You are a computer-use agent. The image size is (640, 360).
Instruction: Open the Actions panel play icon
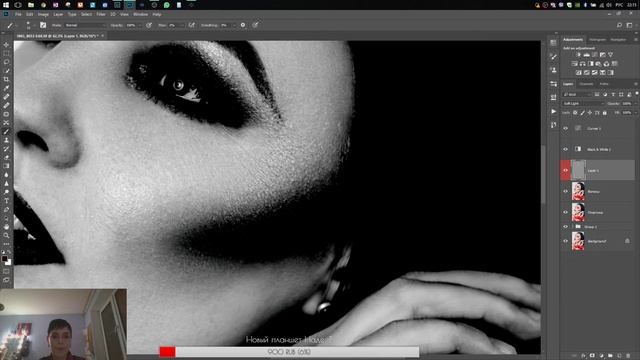(x=553, y=111)
